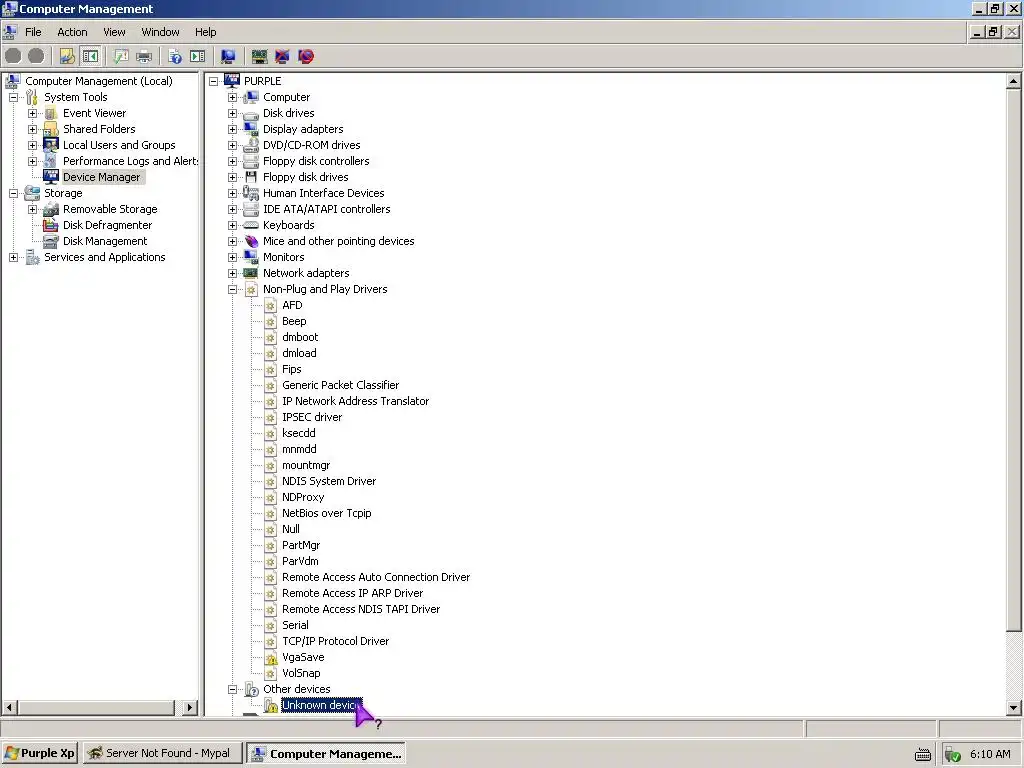Click the PURPLE computer root icon
The width and height of the screenshot is (1024, 768).
point(232,80)
